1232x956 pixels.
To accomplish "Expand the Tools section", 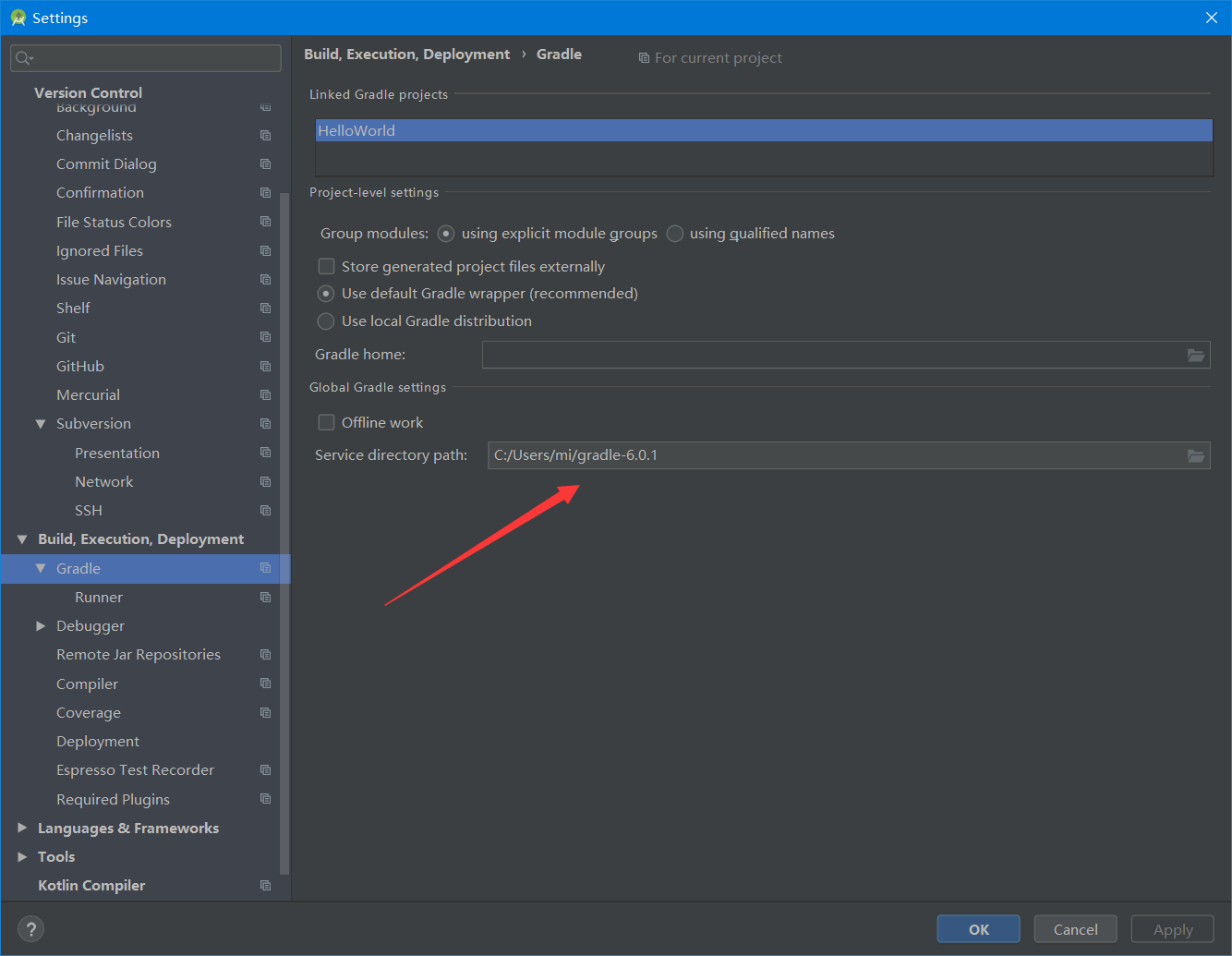I will pos(22,857).
